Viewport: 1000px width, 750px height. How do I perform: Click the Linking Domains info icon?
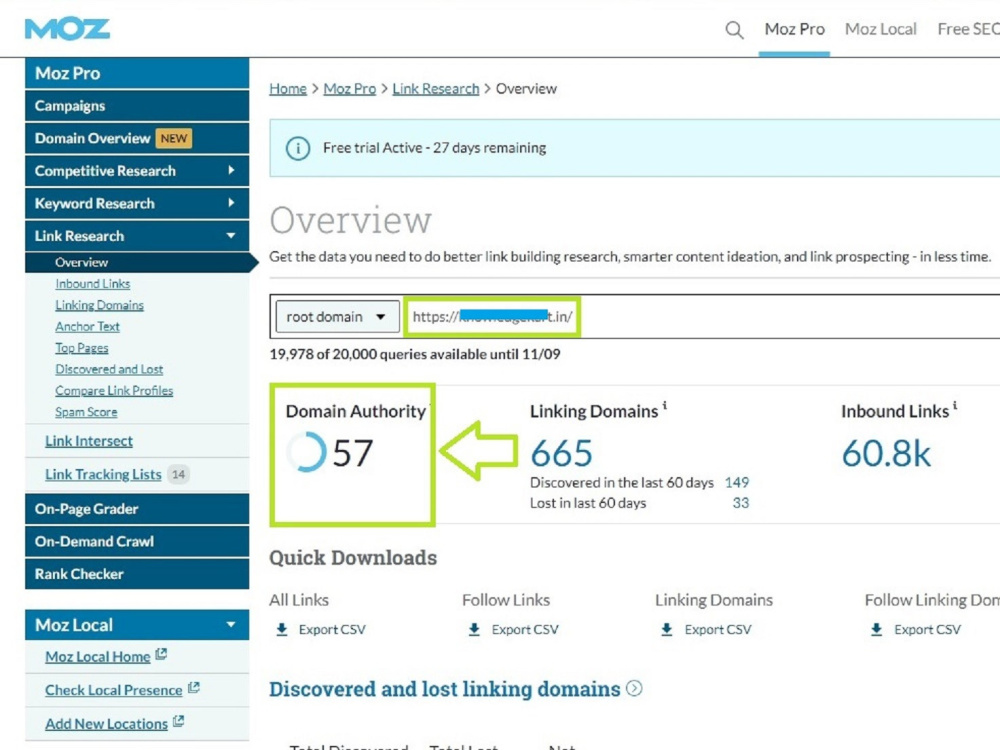(x=665, y=405)
